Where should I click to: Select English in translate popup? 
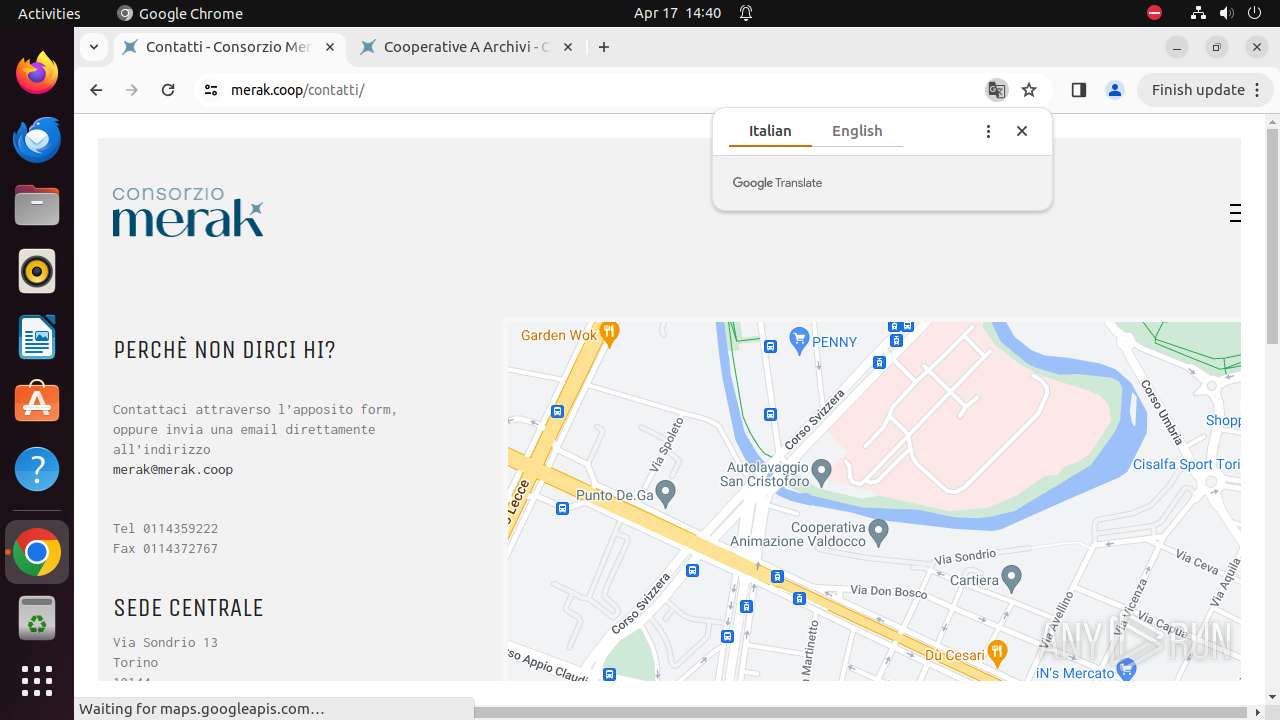tap(857, 131)
